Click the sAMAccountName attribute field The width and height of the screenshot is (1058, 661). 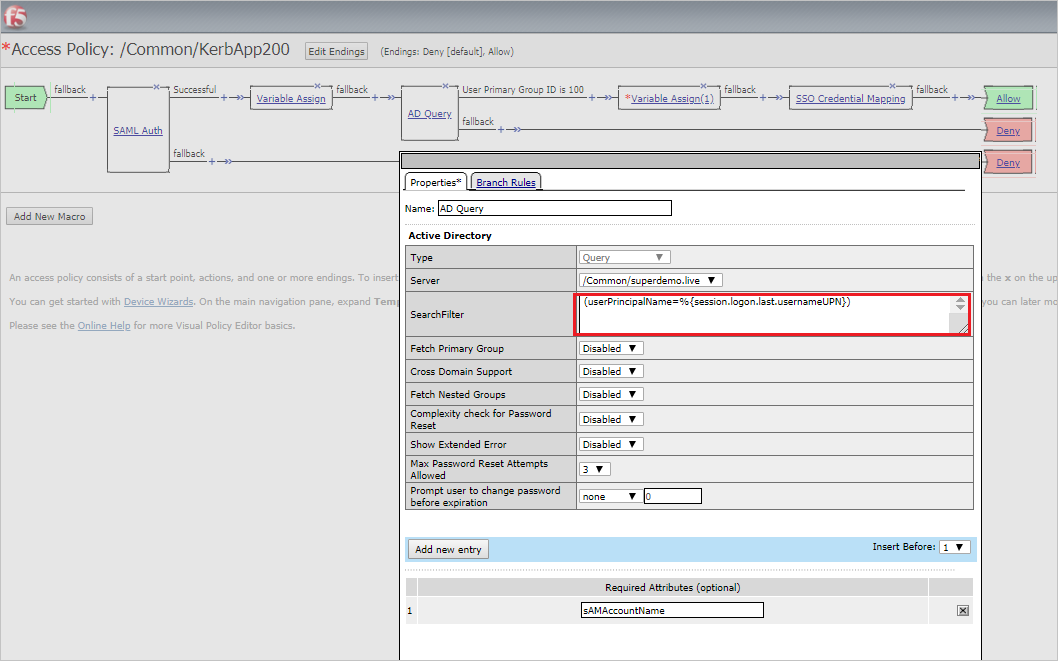pyautogui.click(x=672, y=610)
